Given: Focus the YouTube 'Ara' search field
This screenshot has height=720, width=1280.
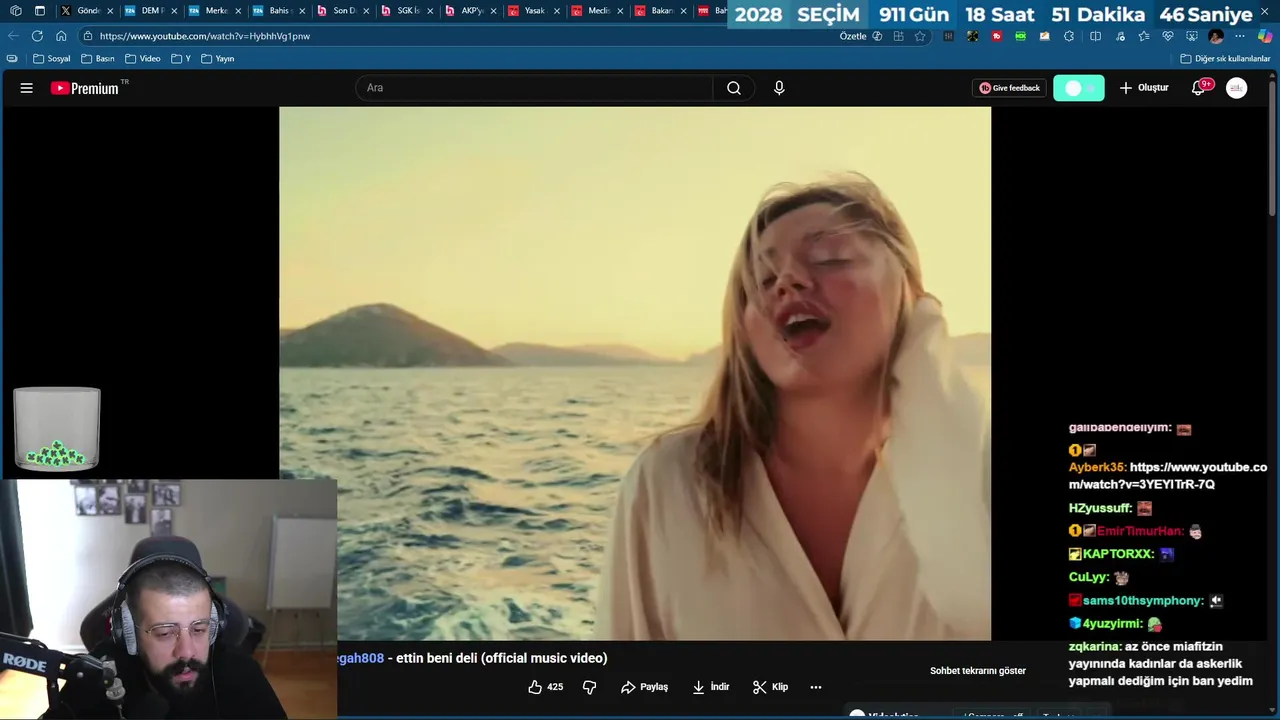Looking at the screenshot, I should (534, 88).
